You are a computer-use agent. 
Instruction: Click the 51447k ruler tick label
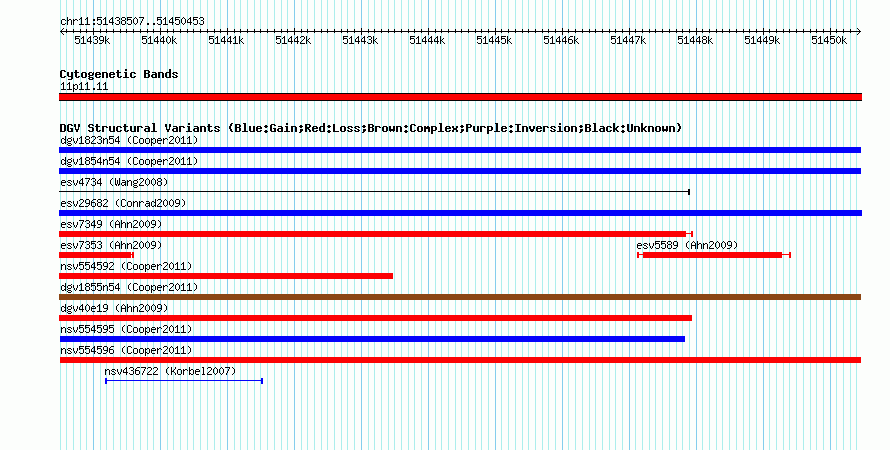click(x=628, y=40)
